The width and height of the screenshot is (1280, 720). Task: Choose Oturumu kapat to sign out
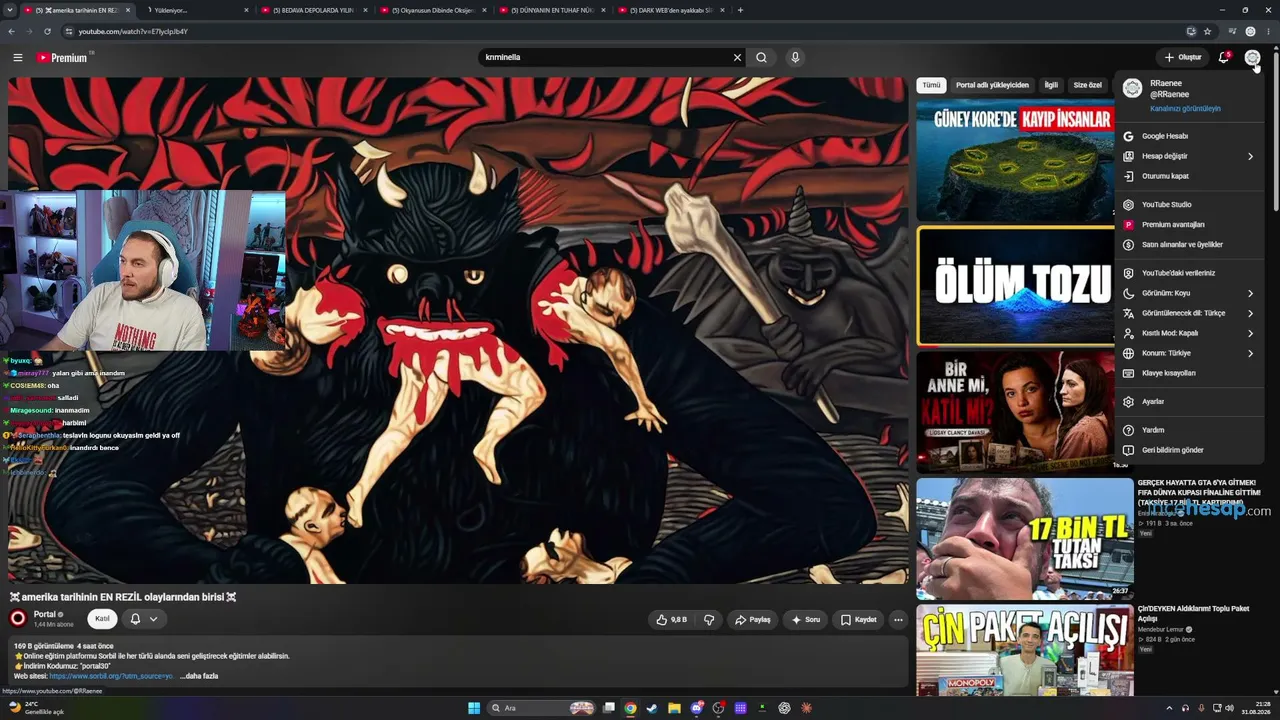(x=1189, y=176)
